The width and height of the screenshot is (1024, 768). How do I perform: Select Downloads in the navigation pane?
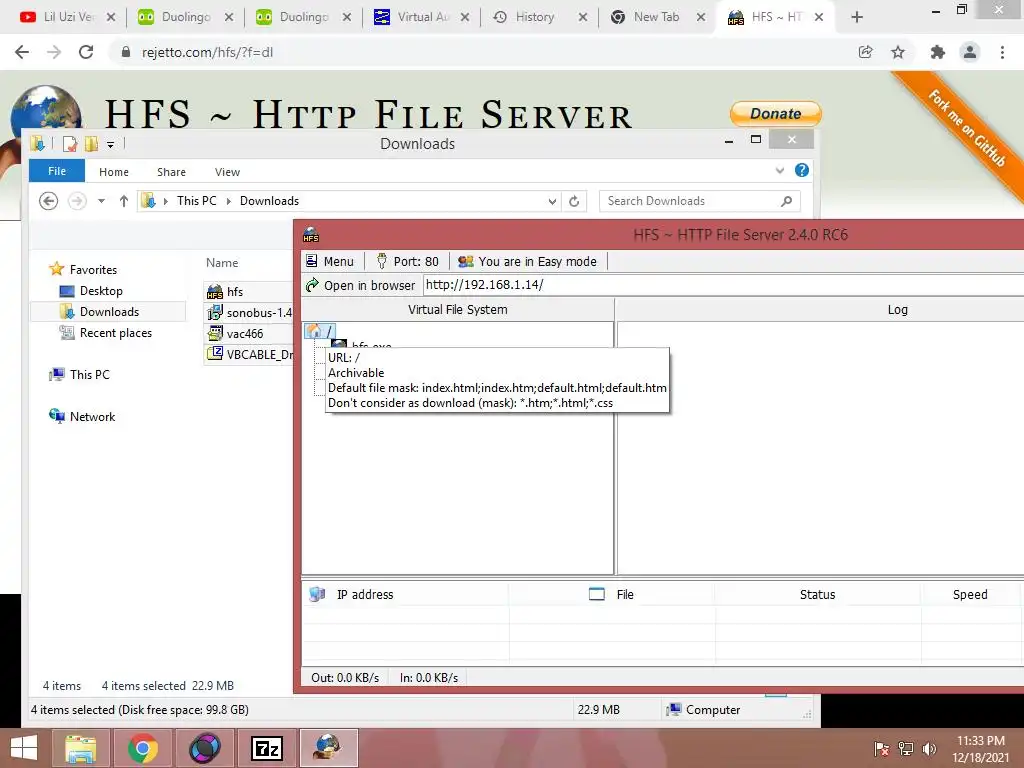click(108, 312)
